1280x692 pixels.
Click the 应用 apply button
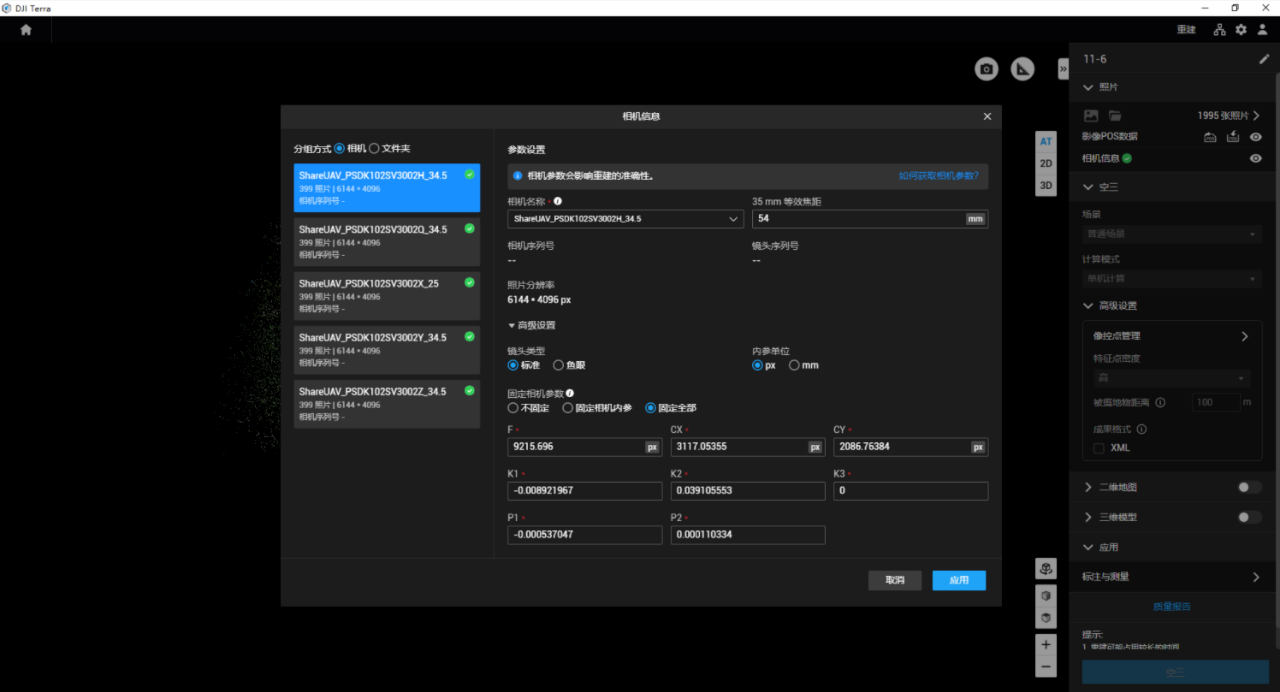[x=959, y=580]
